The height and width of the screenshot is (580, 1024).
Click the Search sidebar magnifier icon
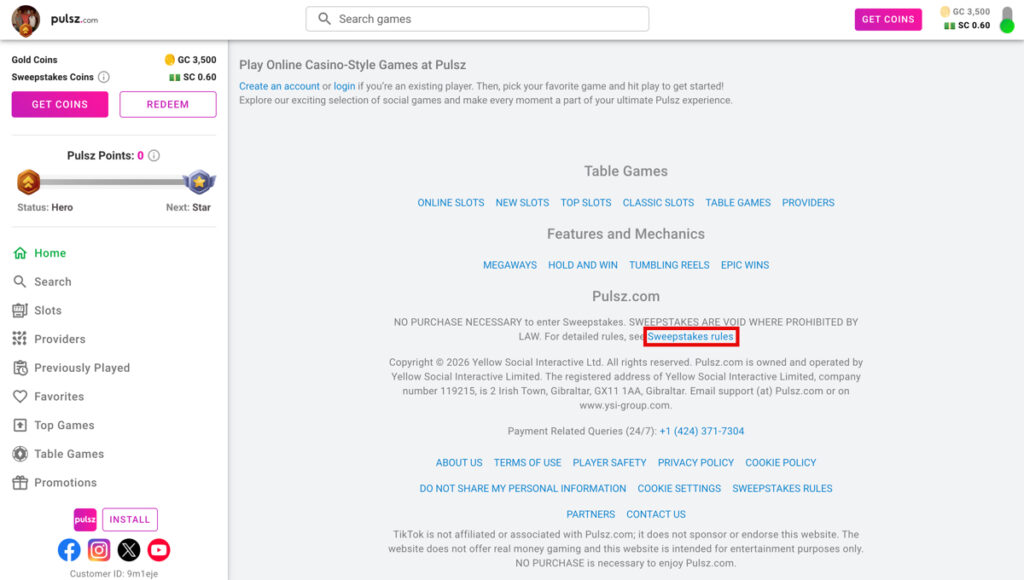pos(20,282)
